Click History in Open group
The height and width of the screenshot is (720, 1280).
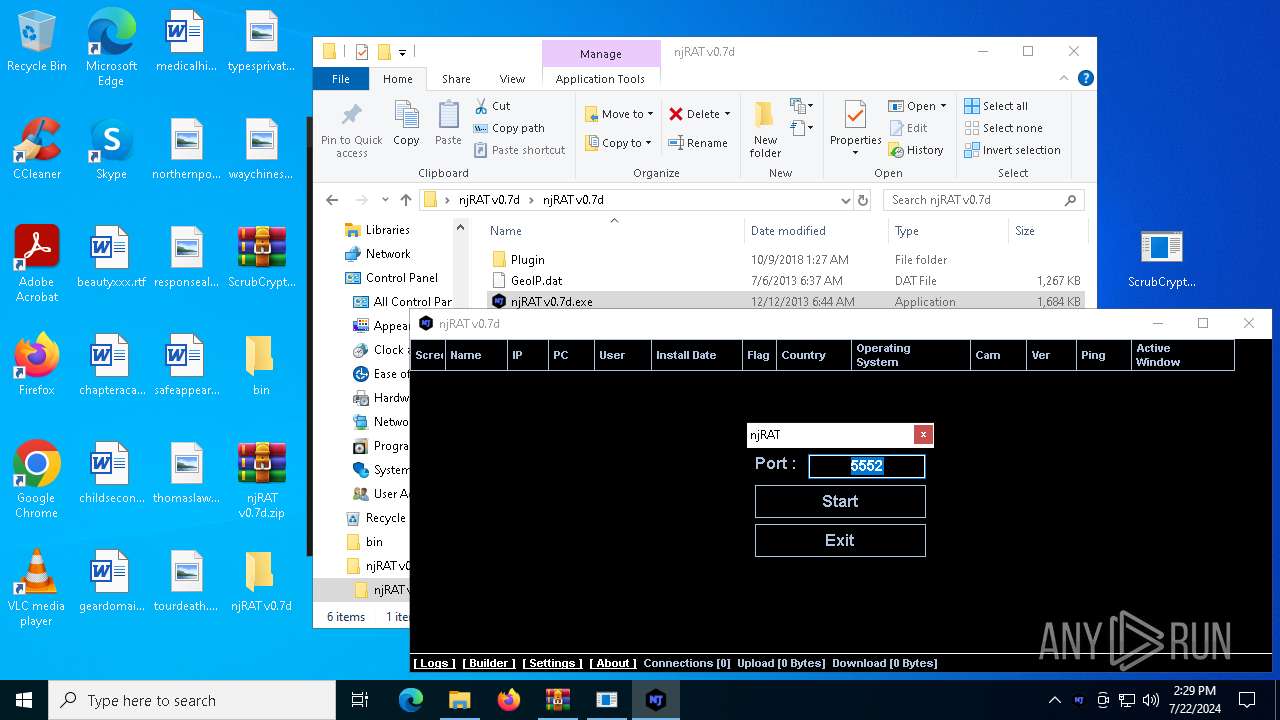[x=916, y=150]
